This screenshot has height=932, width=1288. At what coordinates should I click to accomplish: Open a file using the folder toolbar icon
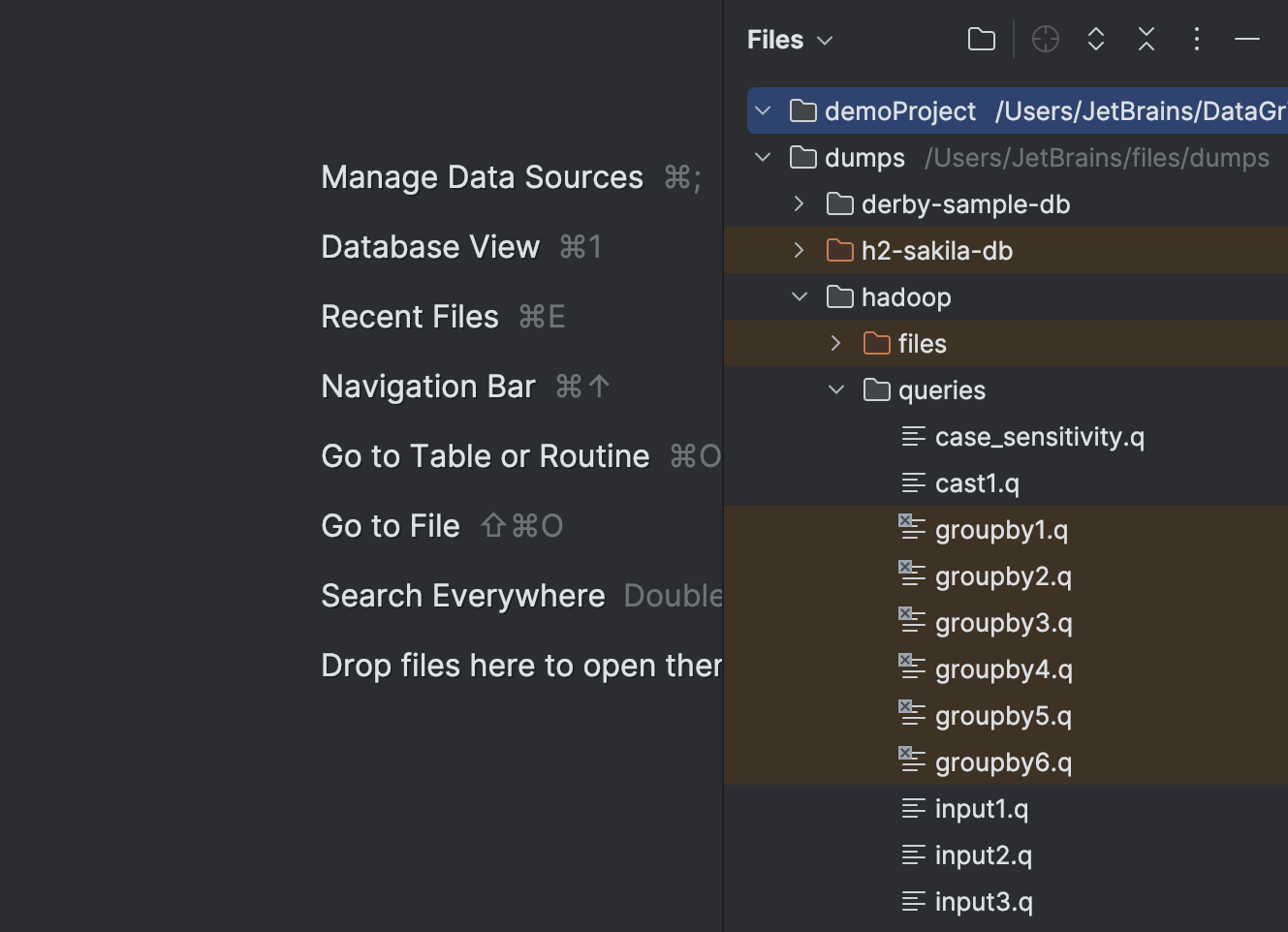coord(981,39)
